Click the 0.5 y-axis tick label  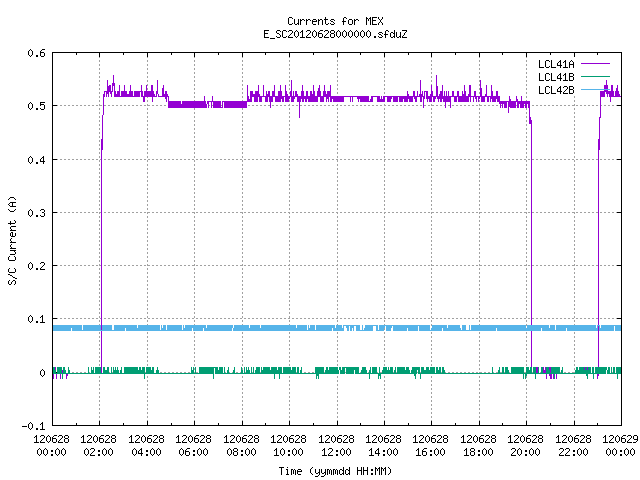tap(36, 106)
